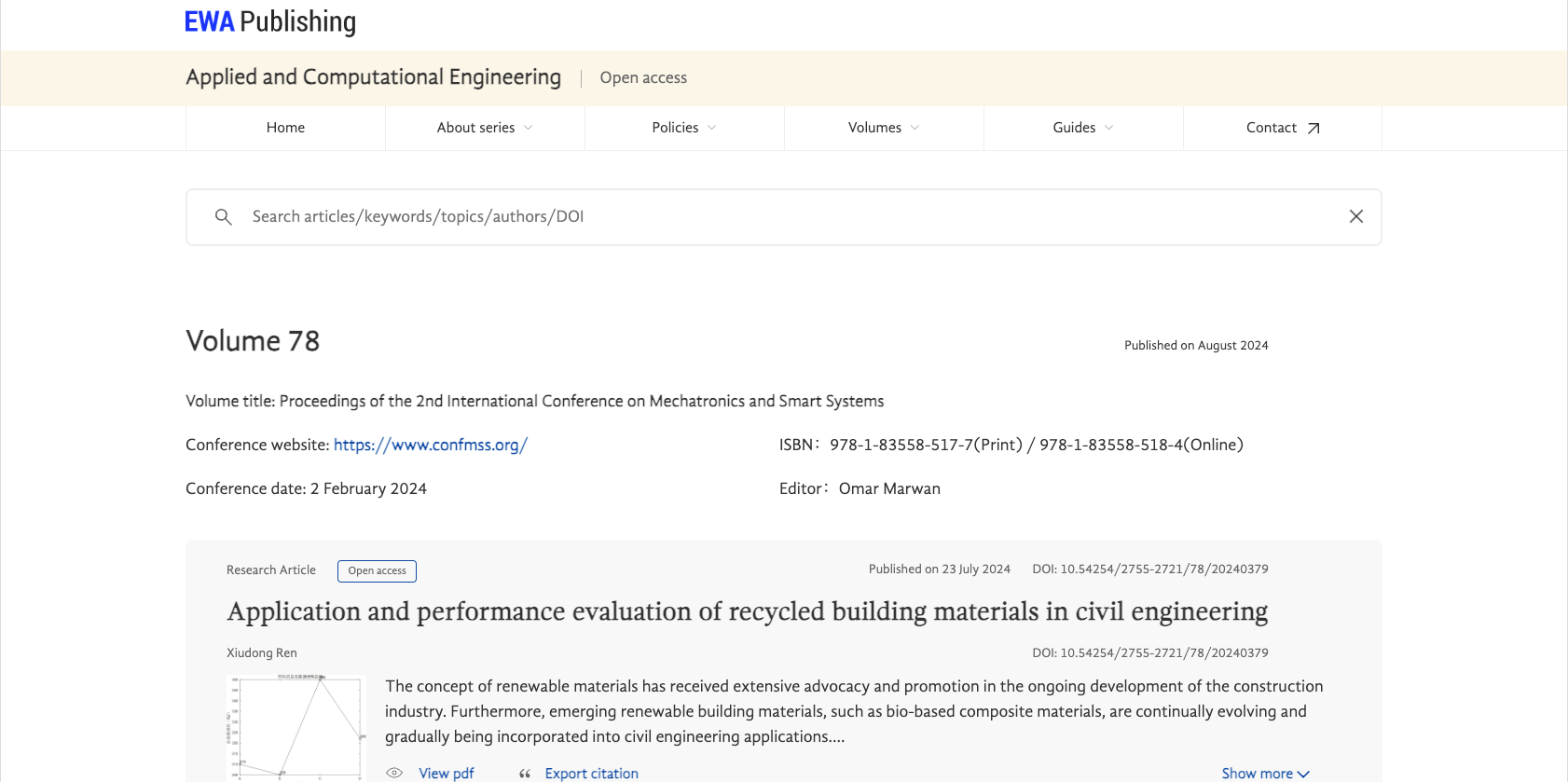This screenshot has width=1568, height=782.
Task: Clear search with the X icon
Action: [x=1355, y=216]
